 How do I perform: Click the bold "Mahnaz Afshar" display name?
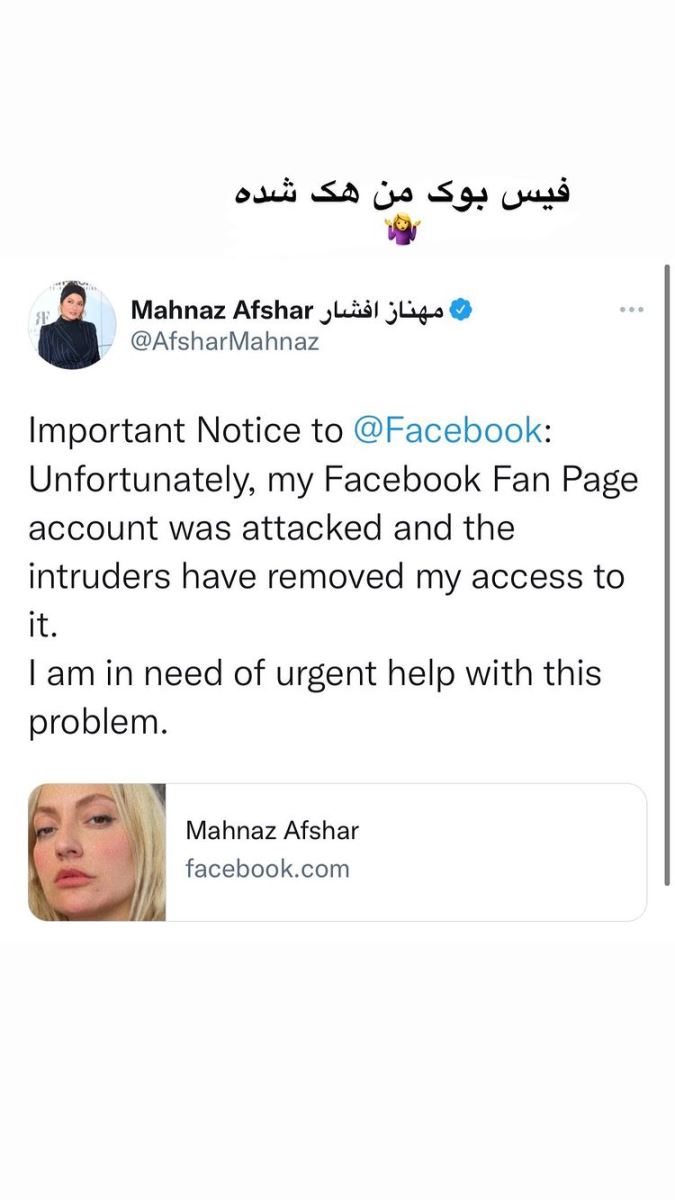[x=223, y=310]
